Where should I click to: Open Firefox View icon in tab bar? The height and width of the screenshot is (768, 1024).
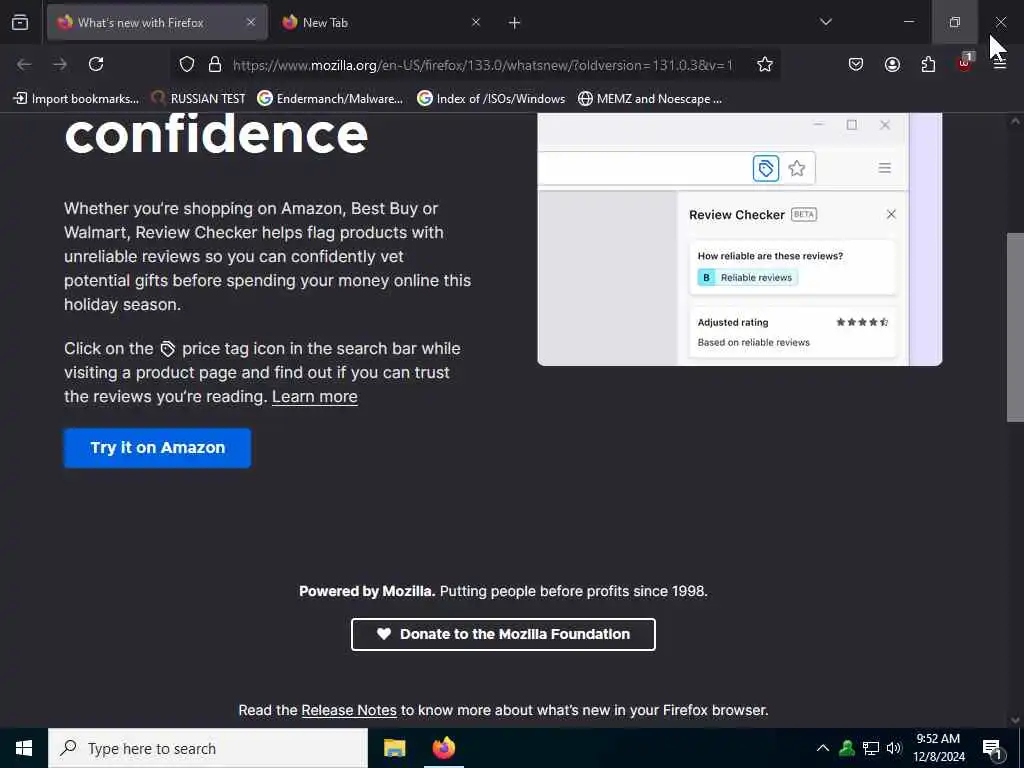pyautogui.click(x=20, y=22)
